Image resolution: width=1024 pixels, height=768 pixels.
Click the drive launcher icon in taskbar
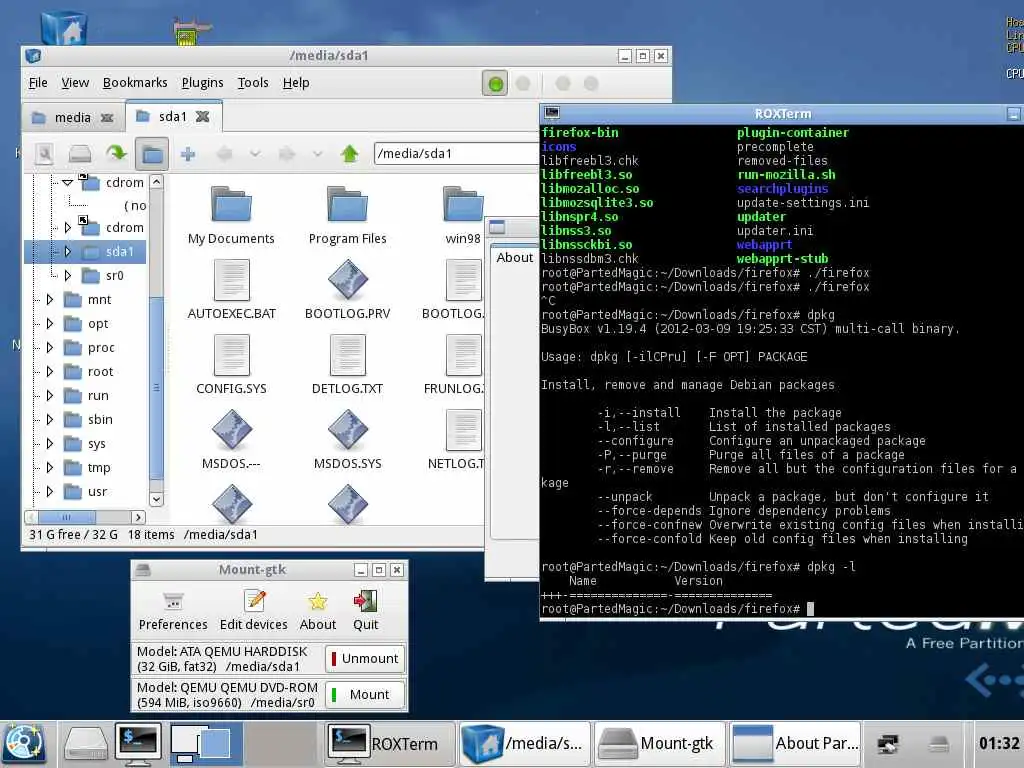(x=86, y=744)
